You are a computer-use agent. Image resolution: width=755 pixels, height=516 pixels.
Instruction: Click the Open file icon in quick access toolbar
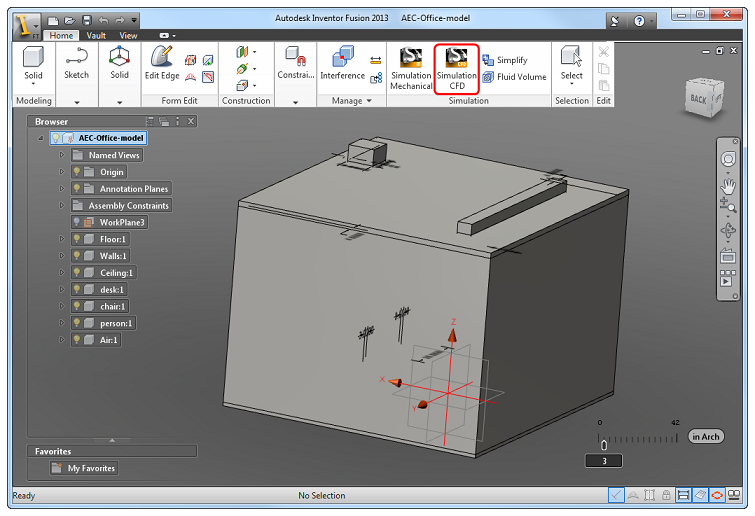[x=70, y=20]
